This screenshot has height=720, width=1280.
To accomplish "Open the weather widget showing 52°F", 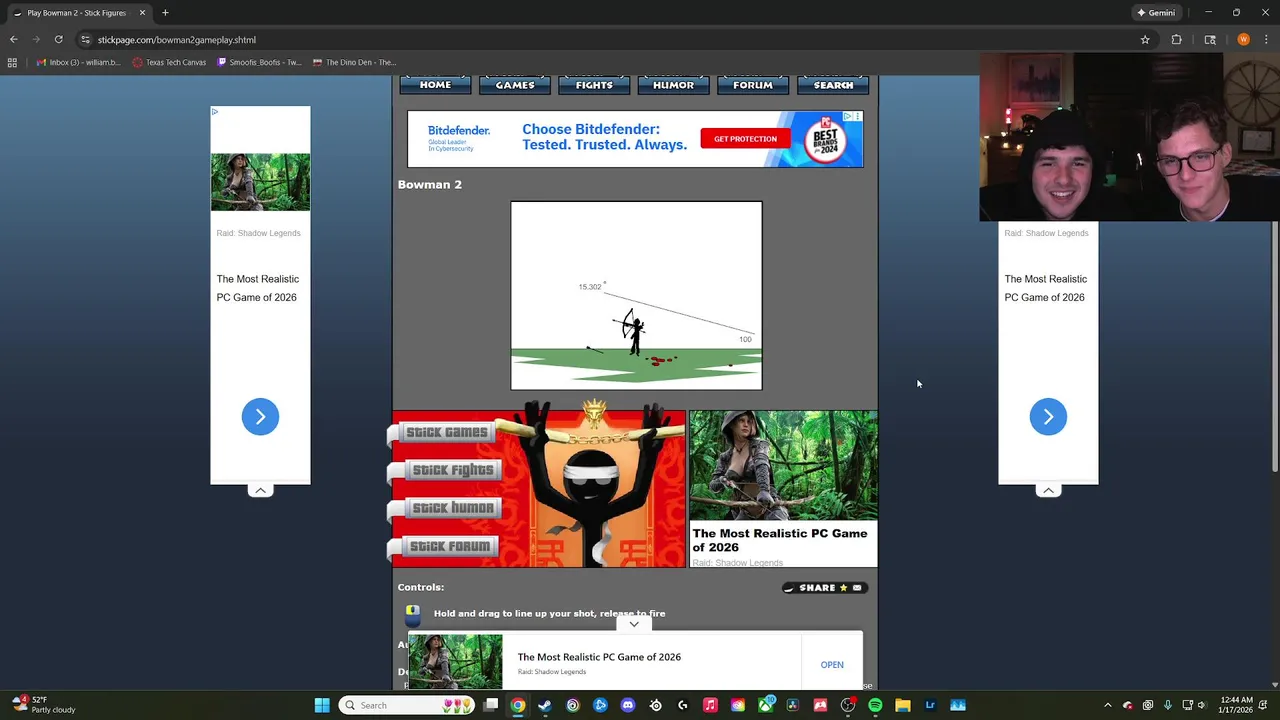I will click(45, 705).
